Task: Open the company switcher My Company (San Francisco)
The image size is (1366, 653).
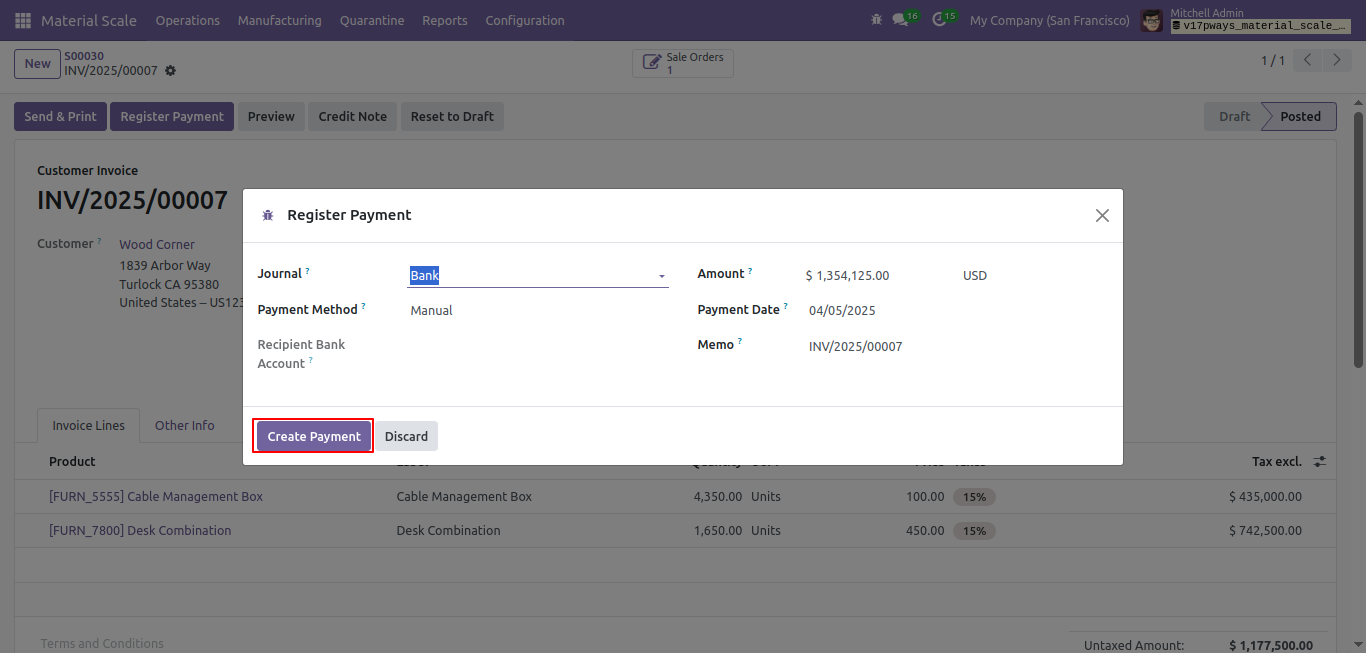Action: tap(1050, 20)
